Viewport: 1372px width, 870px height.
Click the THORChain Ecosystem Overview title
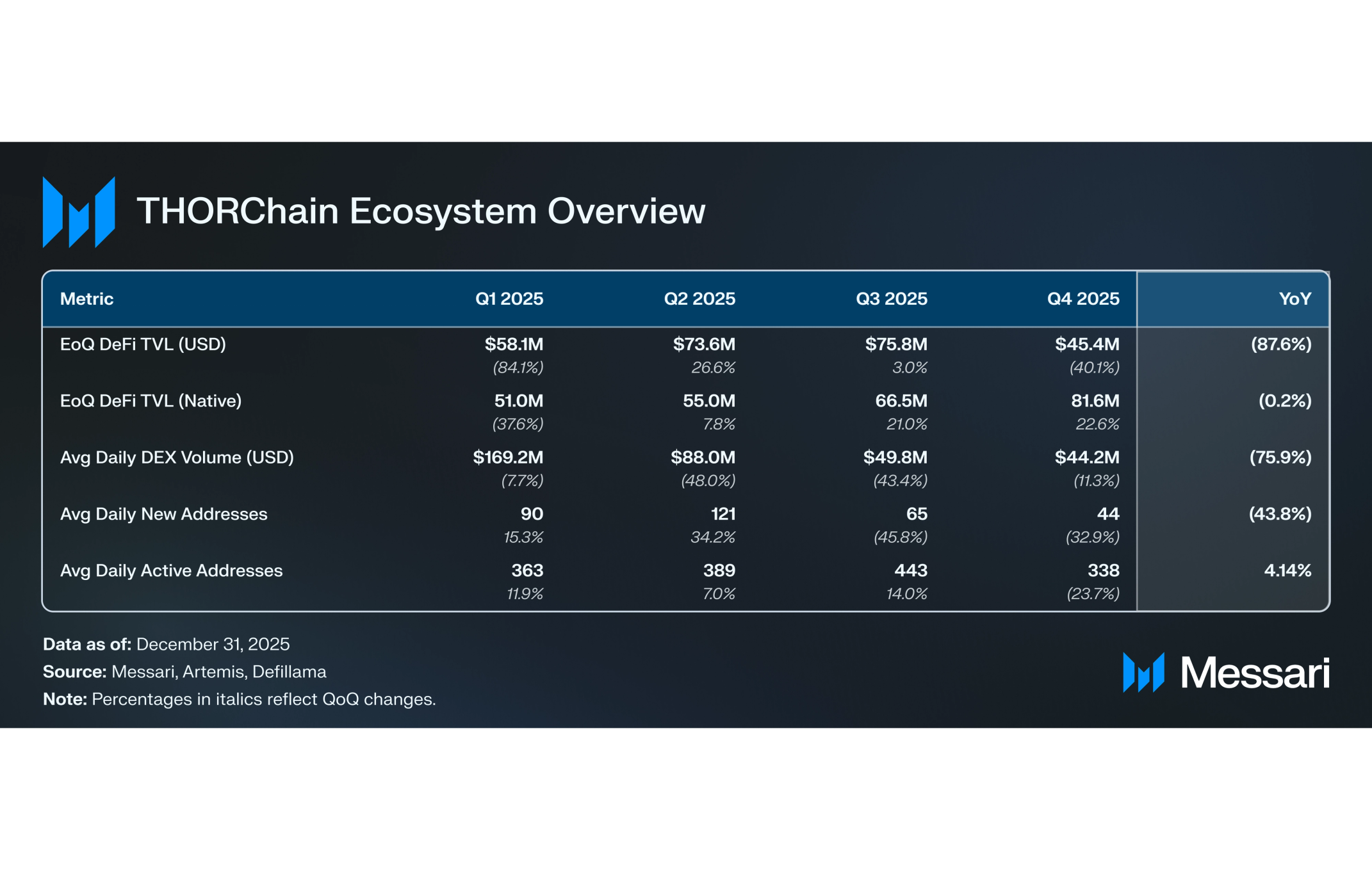pos(421,211)
